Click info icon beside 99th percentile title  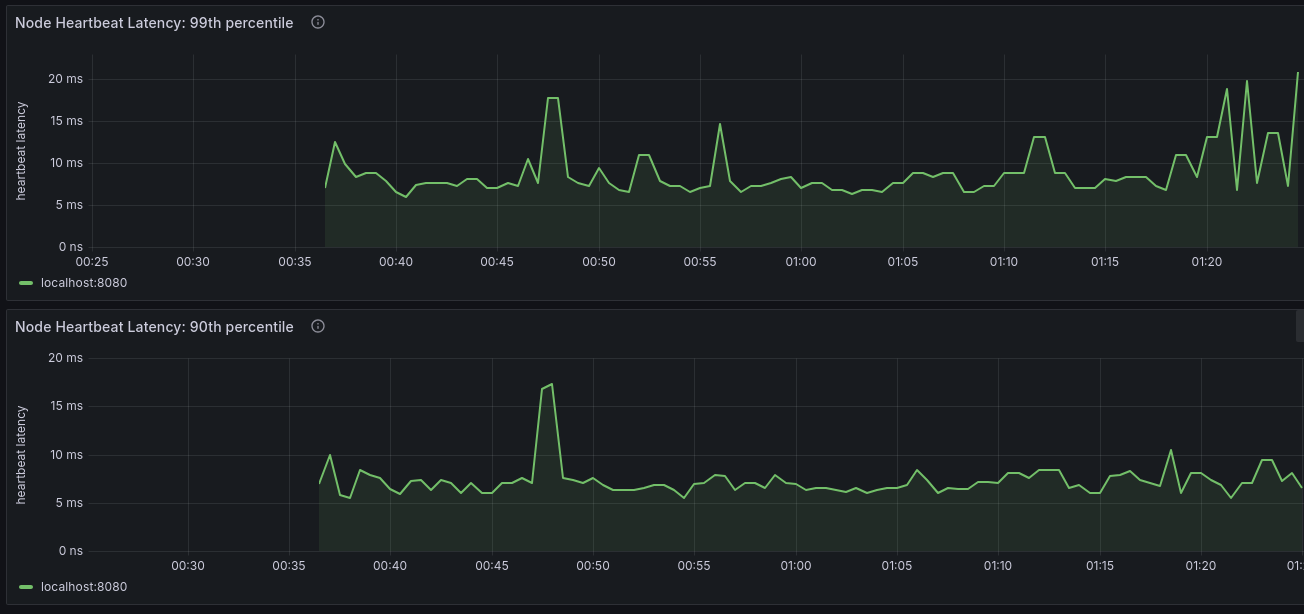pyautogui.click(x=318, y=22)
